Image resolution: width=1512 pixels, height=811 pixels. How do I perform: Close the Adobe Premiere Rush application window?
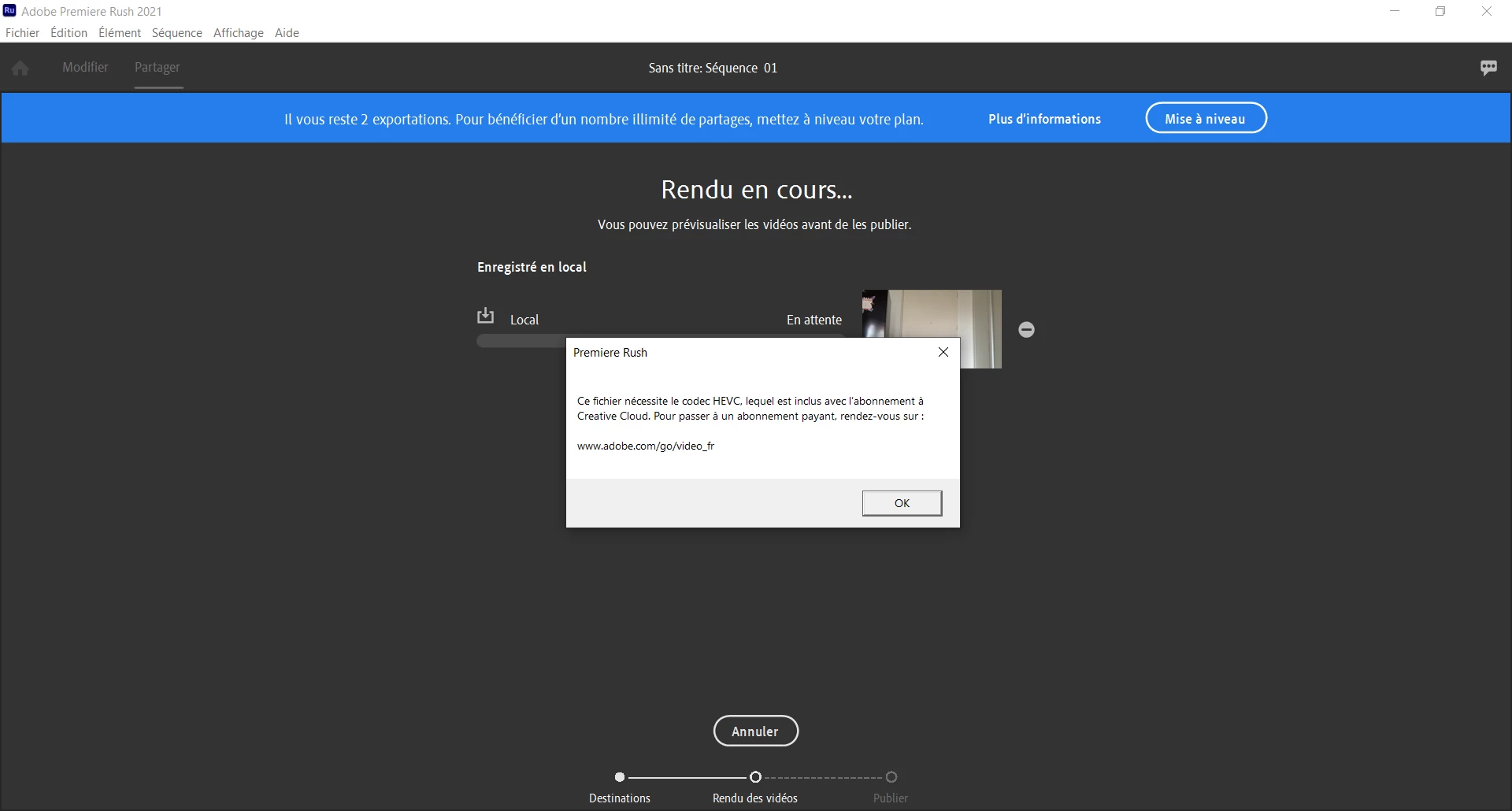click(x=1487, y=11)
